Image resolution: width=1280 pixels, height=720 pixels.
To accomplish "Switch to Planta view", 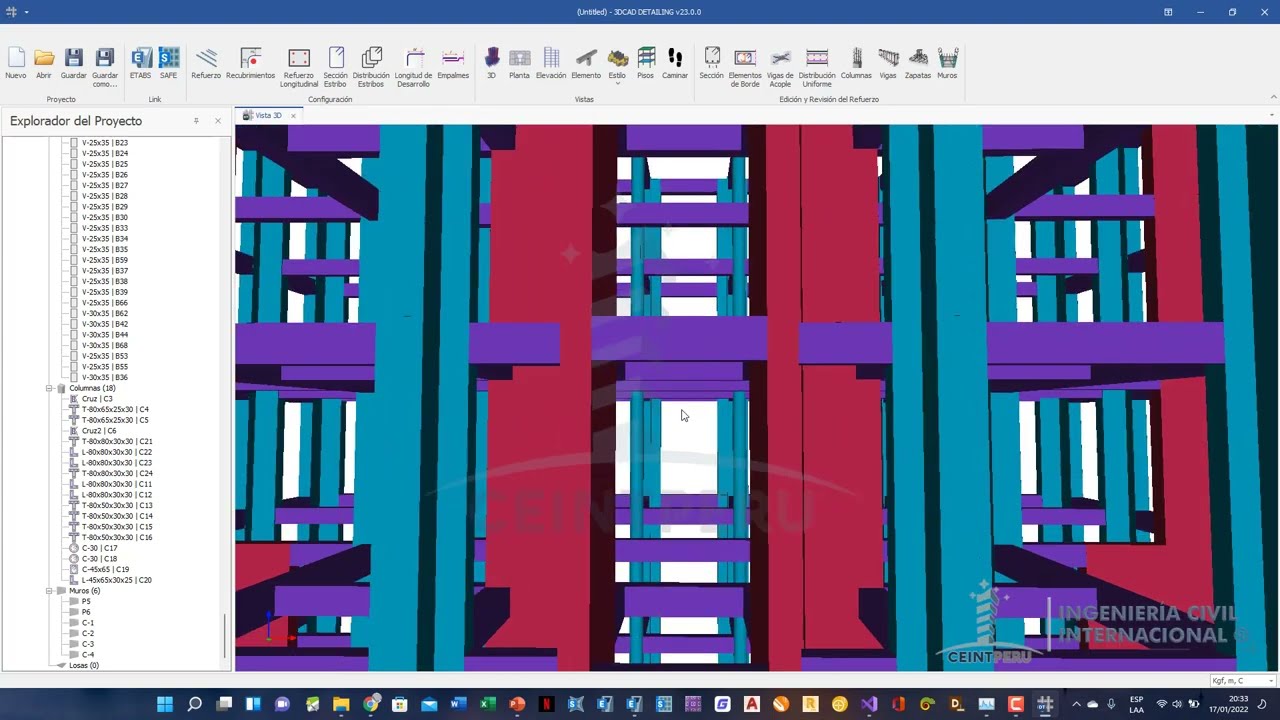I will (x=519, y=64).
